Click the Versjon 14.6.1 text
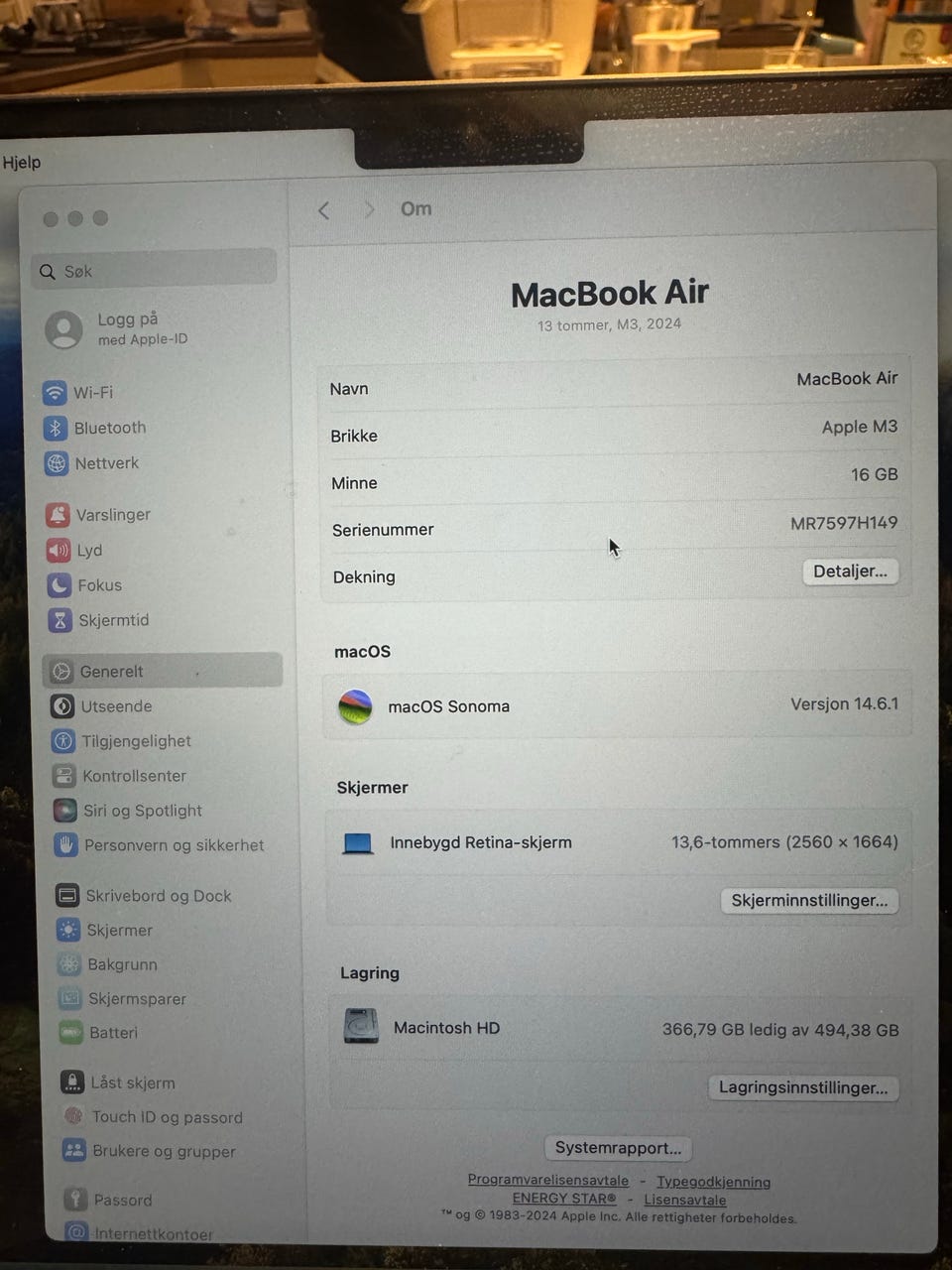 pos(845,704)
